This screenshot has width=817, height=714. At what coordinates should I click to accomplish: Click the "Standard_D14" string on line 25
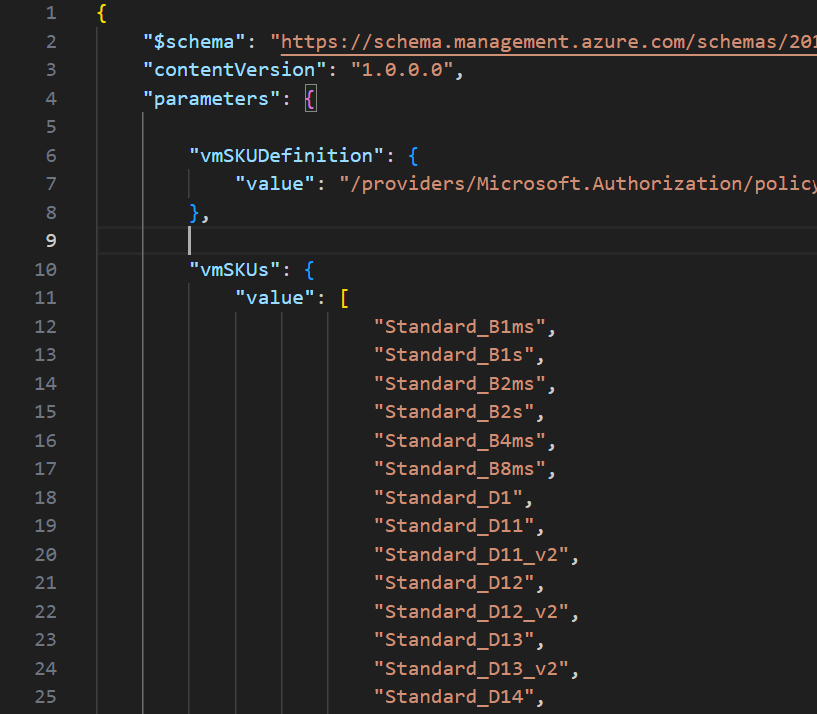click(455, 697)
